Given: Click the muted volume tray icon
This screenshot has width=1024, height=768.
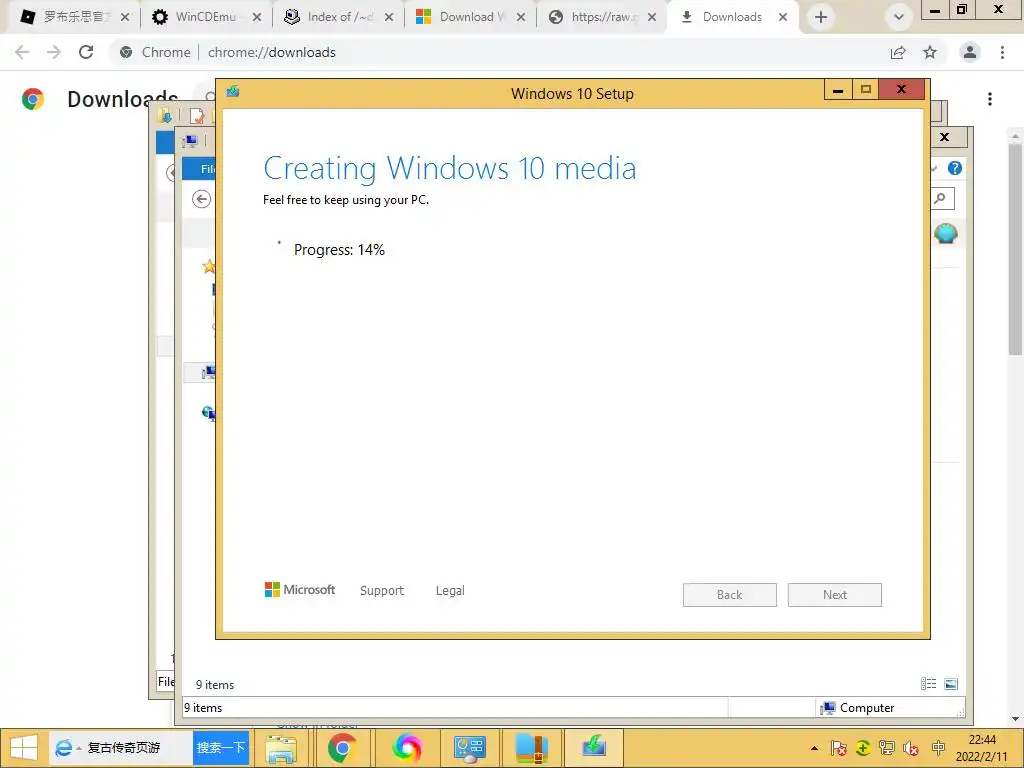Looking at the screenshot, I should (x=911, y=748).
